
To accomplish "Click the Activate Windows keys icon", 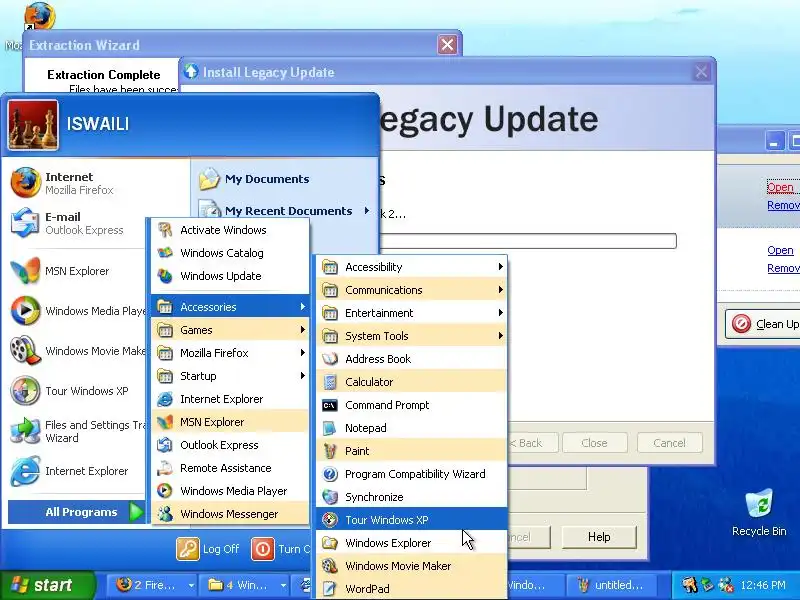I will 165,230.
